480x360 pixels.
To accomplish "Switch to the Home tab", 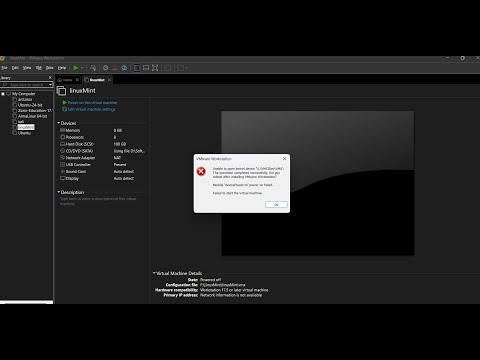I will tap(65, 80).
